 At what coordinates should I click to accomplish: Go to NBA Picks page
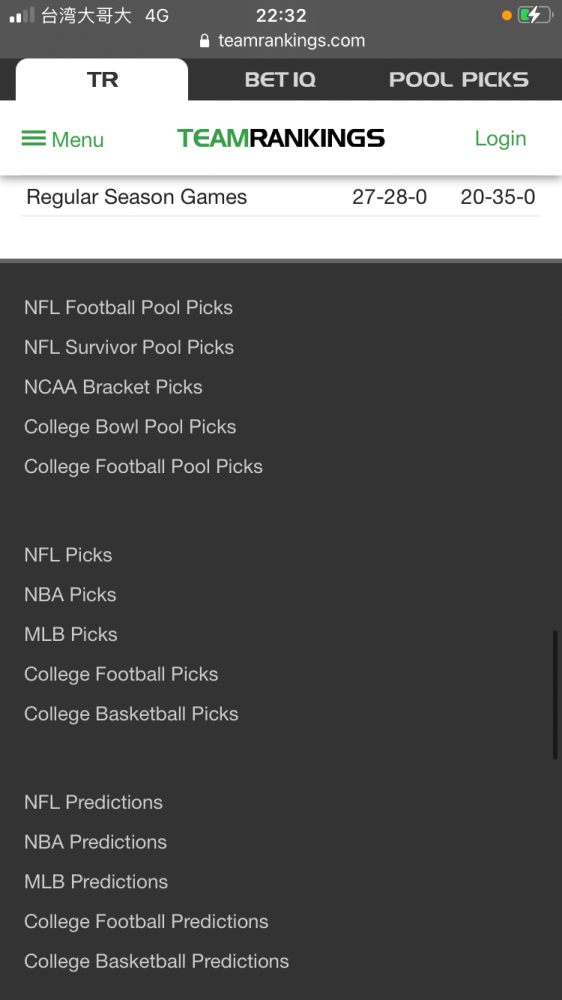(x=70, y=594)
